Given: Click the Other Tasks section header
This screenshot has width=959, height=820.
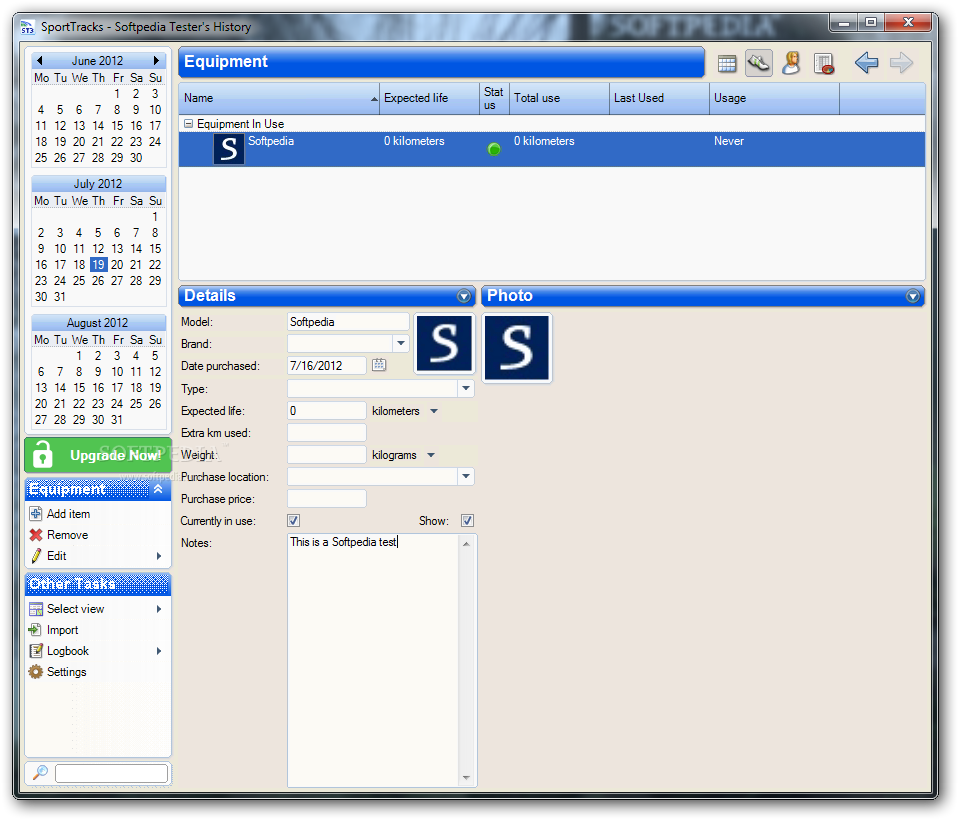Looking at the screenshot, I should pyautogui.click(x=98, y=584).
